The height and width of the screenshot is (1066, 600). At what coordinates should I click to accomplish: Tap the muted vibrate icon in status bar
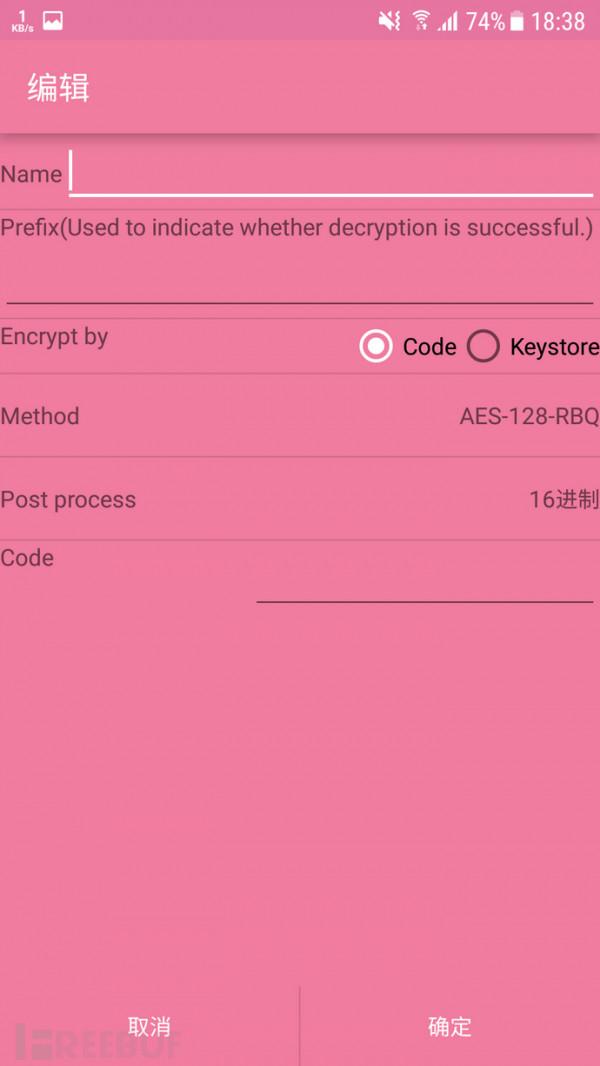(x=389, y=21)
